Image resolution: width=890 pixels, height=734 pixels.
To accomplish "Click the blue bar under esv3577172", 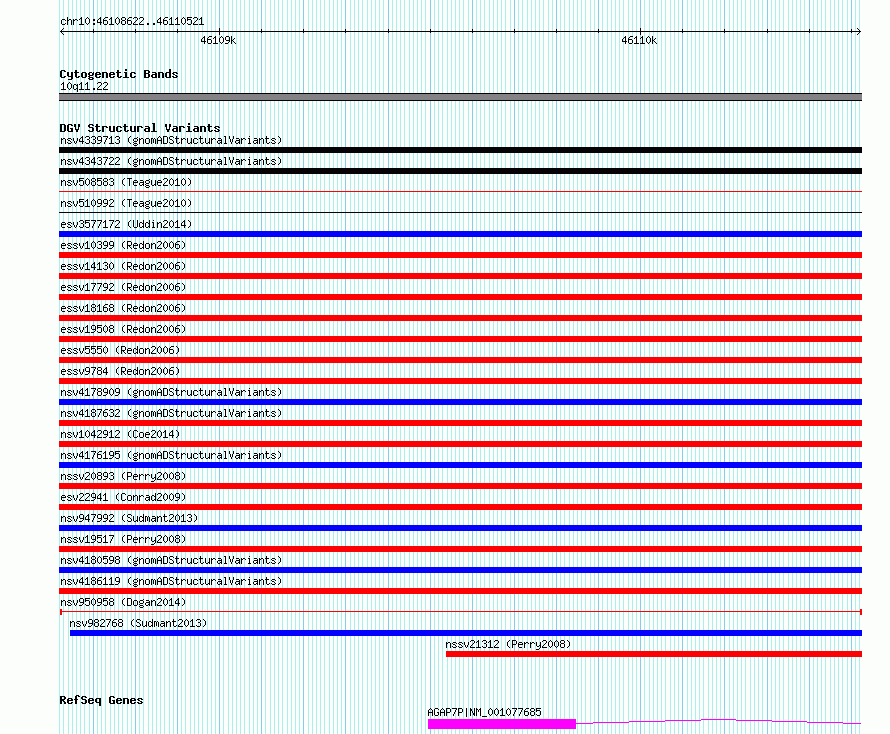I will click(460, 234).
